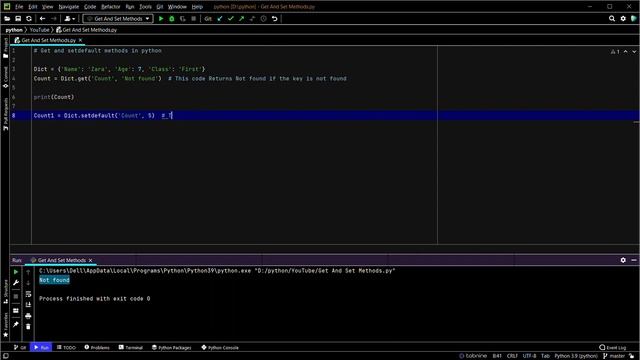
Task: Close the Get And Set Methods.py editor tab
Action: (x=80, y=40)
